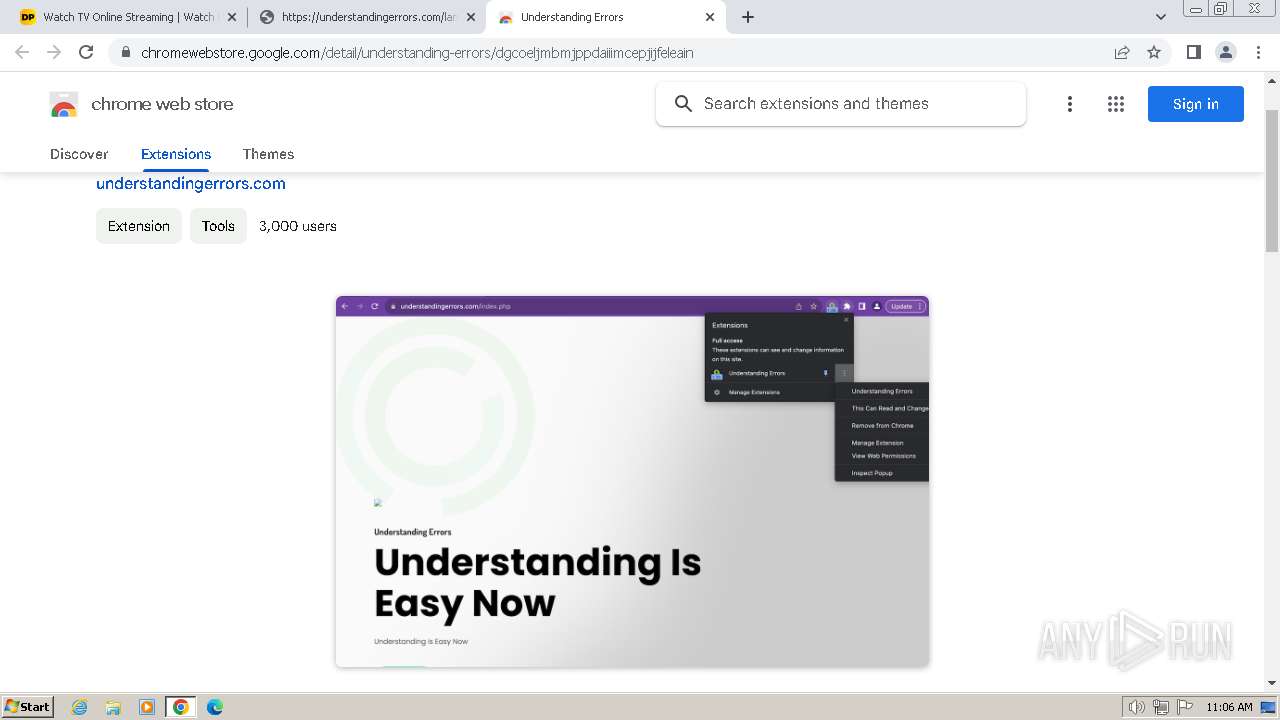Open the Google apps grid
Image resolution: width=1280 pixels, height=720 pixels.
pos(1116,104)
